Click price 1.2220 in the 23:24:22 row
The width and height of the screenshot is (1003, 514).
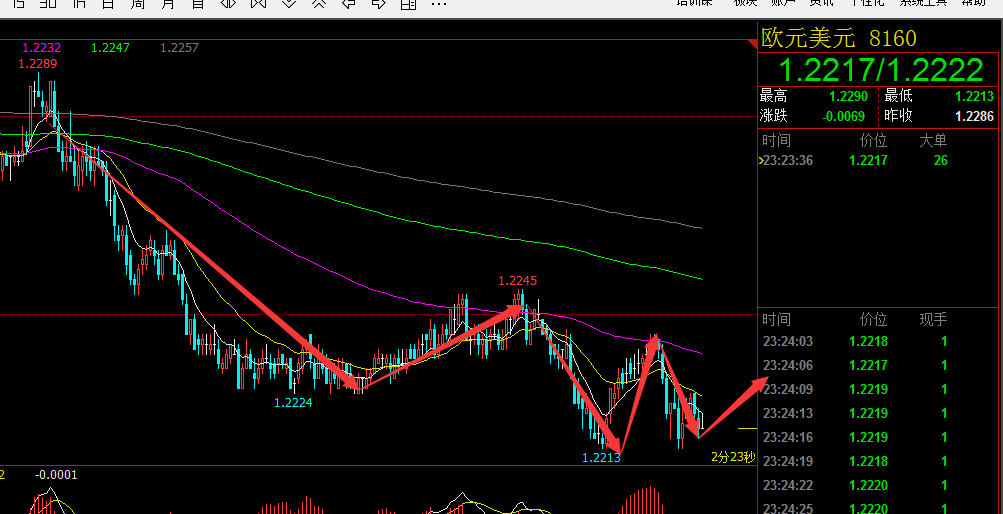tap(868, 485)
